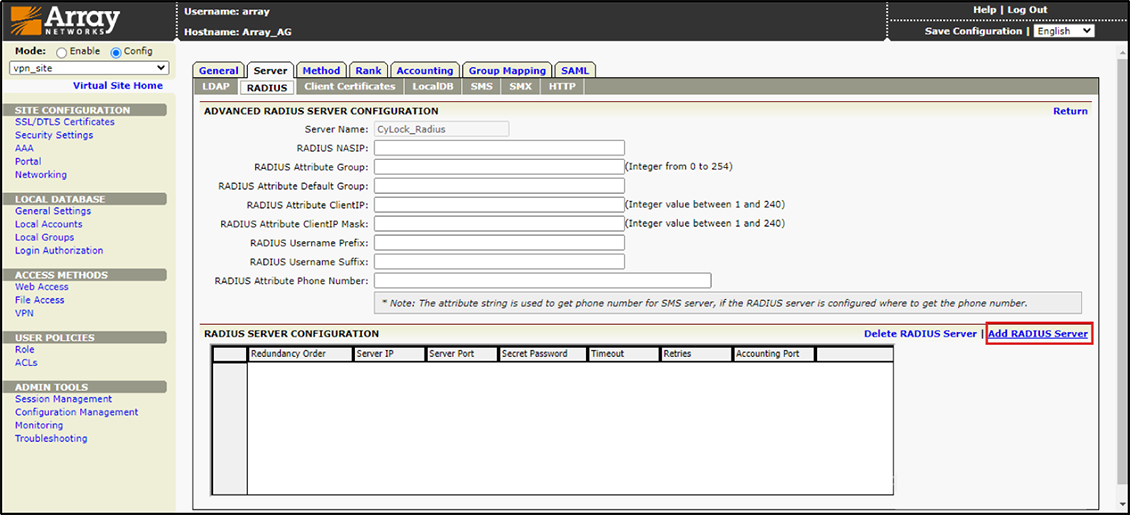The width and height of the screenshot is (1130, 515).
Task: Click Save Configuration in the header
Action: coord(973,31)
